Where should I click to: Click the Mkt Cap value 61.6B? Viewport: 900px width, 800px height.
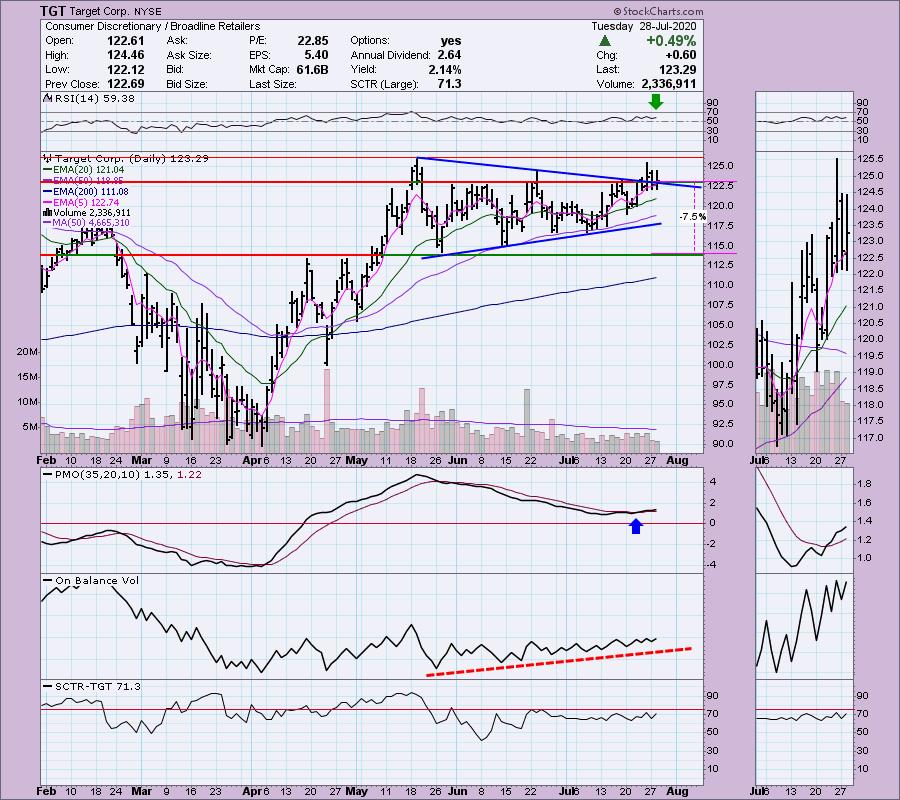313,69
